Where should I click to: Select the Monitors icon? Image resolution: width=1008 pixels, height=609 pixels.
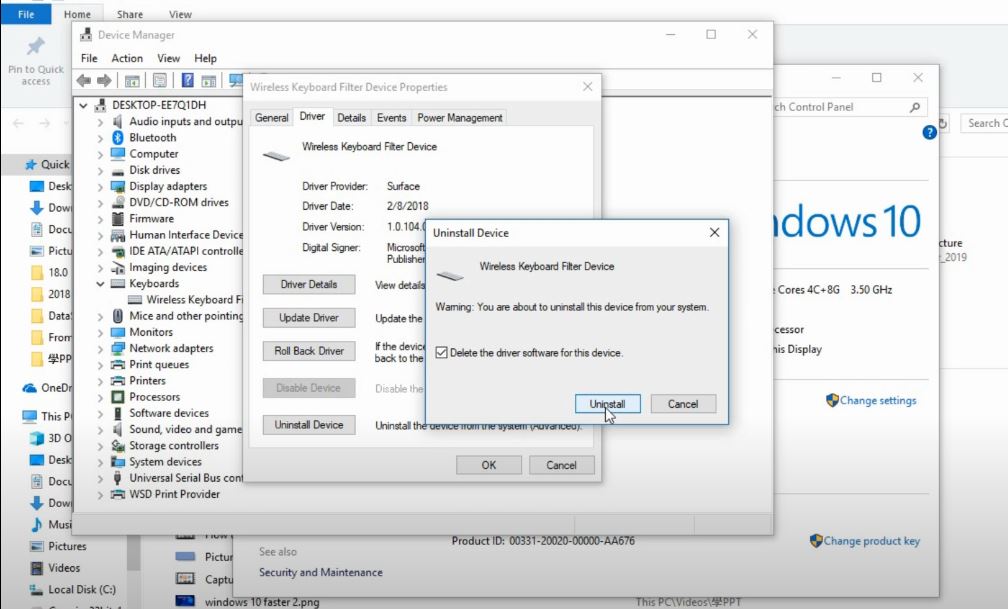pos(118,332)
